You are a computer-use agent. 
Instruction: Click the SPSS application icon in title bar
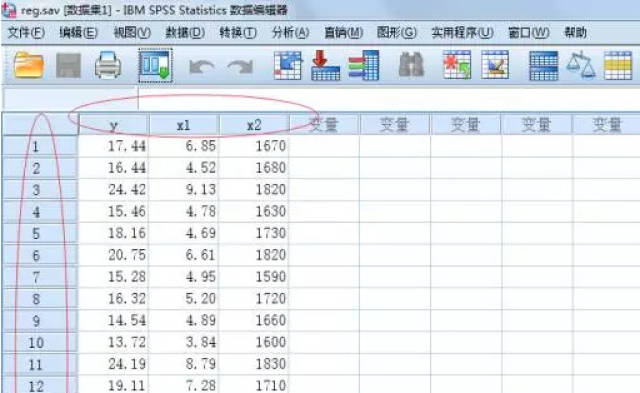[9, 10]
